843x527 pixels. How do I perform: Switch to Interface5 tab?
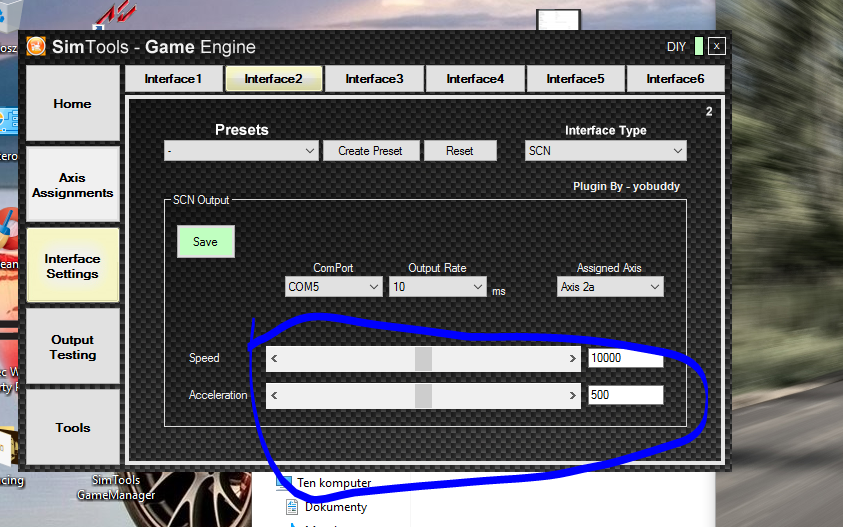pyautogui.click(x=575, y=79)
